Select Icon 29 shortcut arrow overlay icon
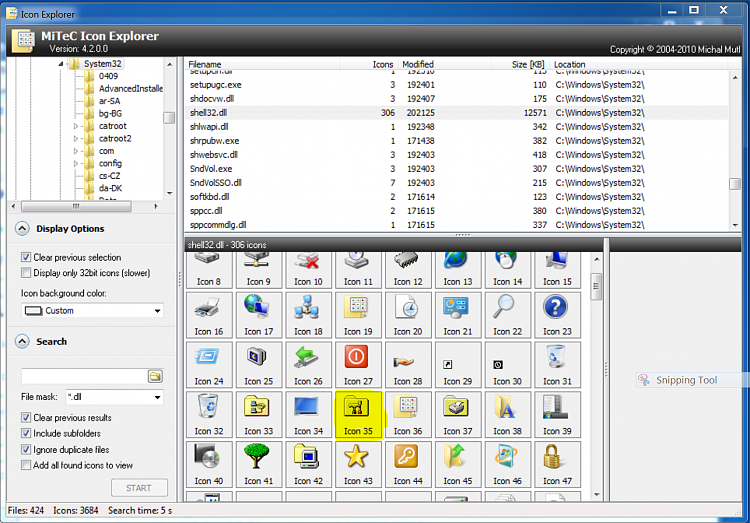The image size is (750, 523). [458, 365]
